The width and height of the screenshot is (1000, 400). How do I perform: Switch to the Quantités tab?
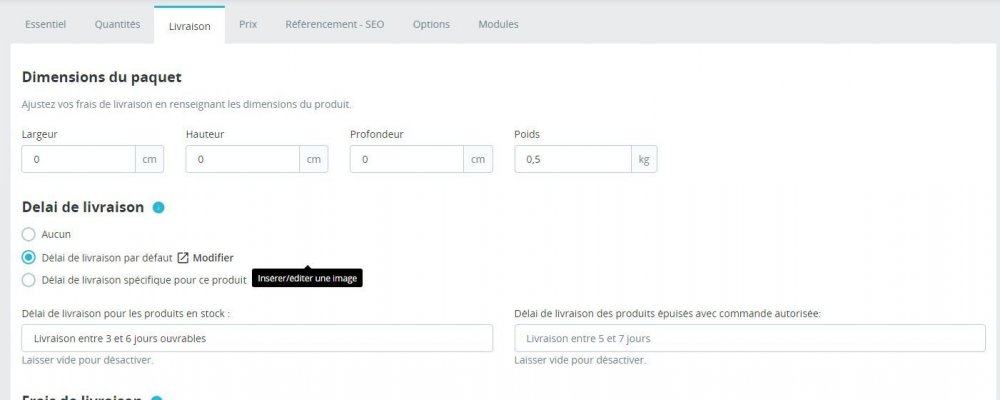coord(117,25)
